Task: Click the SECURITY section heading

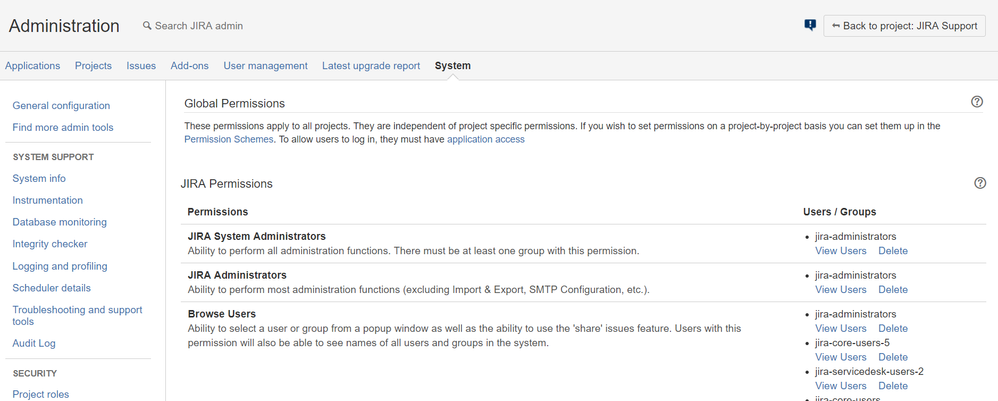Action: click(35, 373)
